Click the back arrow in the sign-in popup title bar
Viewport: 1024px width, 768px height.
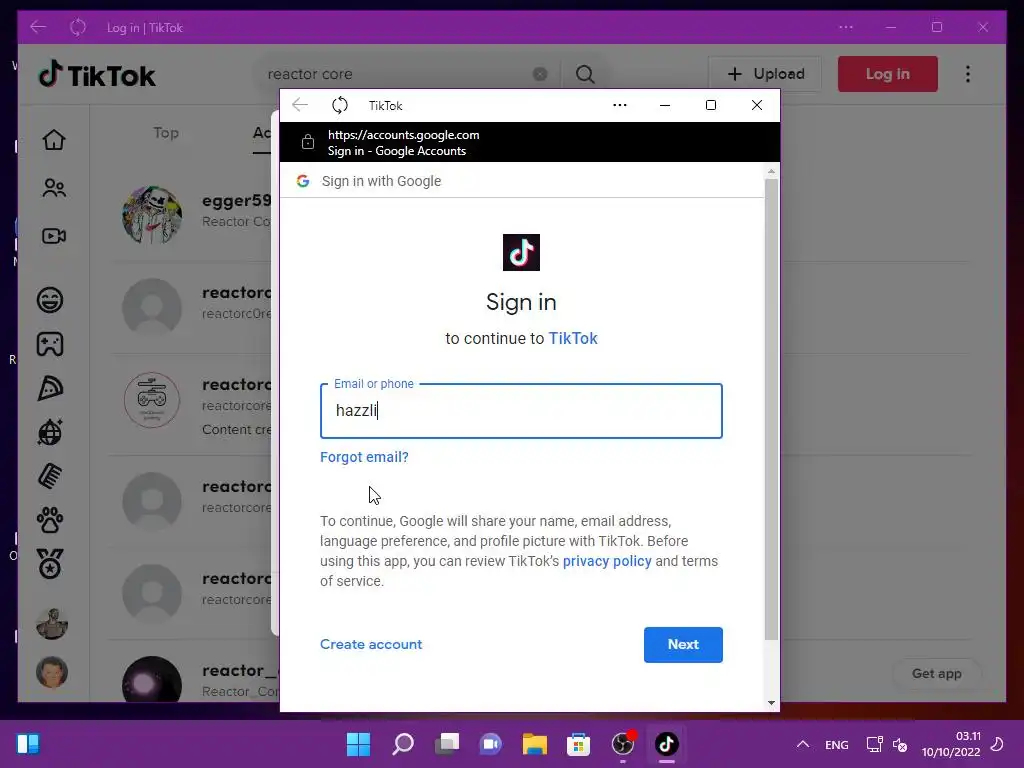300,105
